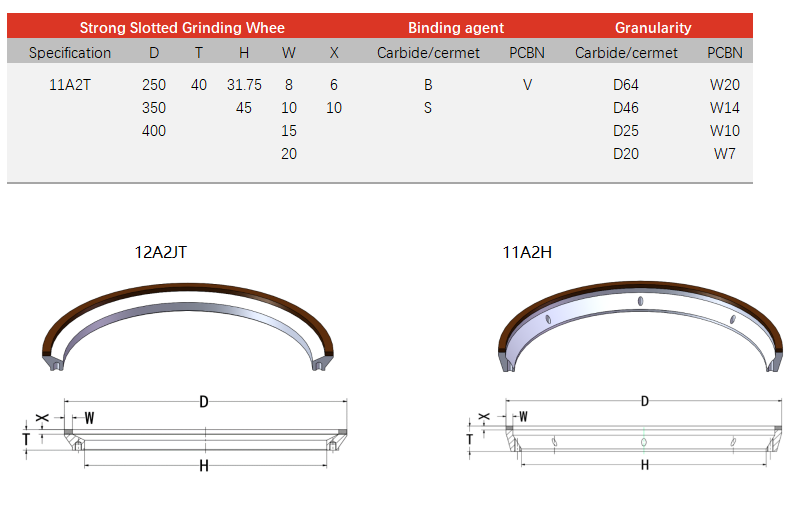Click the 'T' dimension label on 12A2JT drawing
Screen dimensions: 808x518
click(x=26, y=439)
